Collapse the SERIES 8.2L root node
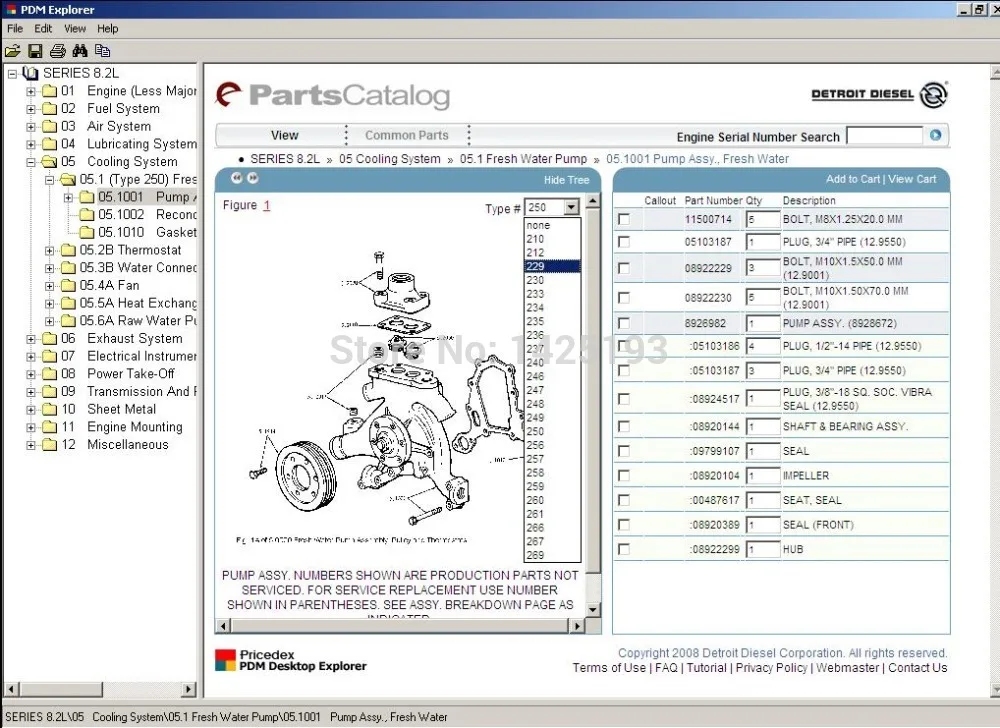Screen dimensions: 1000x728 (12, 73)
